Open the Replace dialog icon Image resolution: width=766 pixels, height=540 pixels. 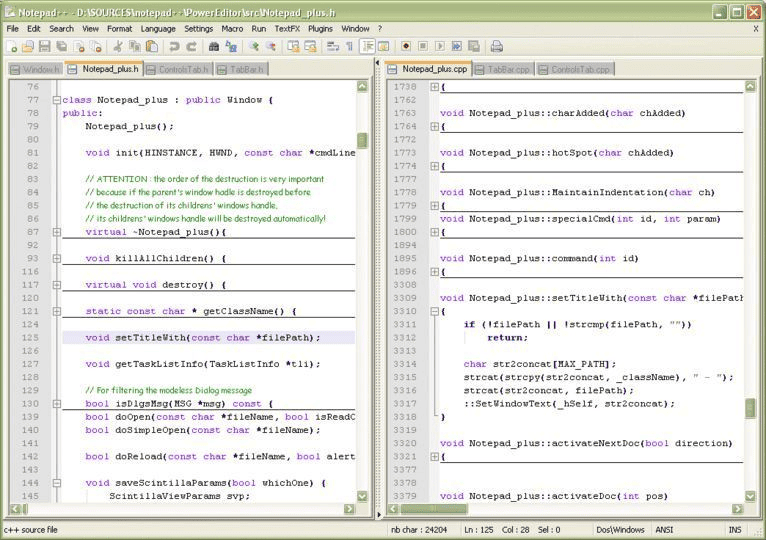point(231,46)
